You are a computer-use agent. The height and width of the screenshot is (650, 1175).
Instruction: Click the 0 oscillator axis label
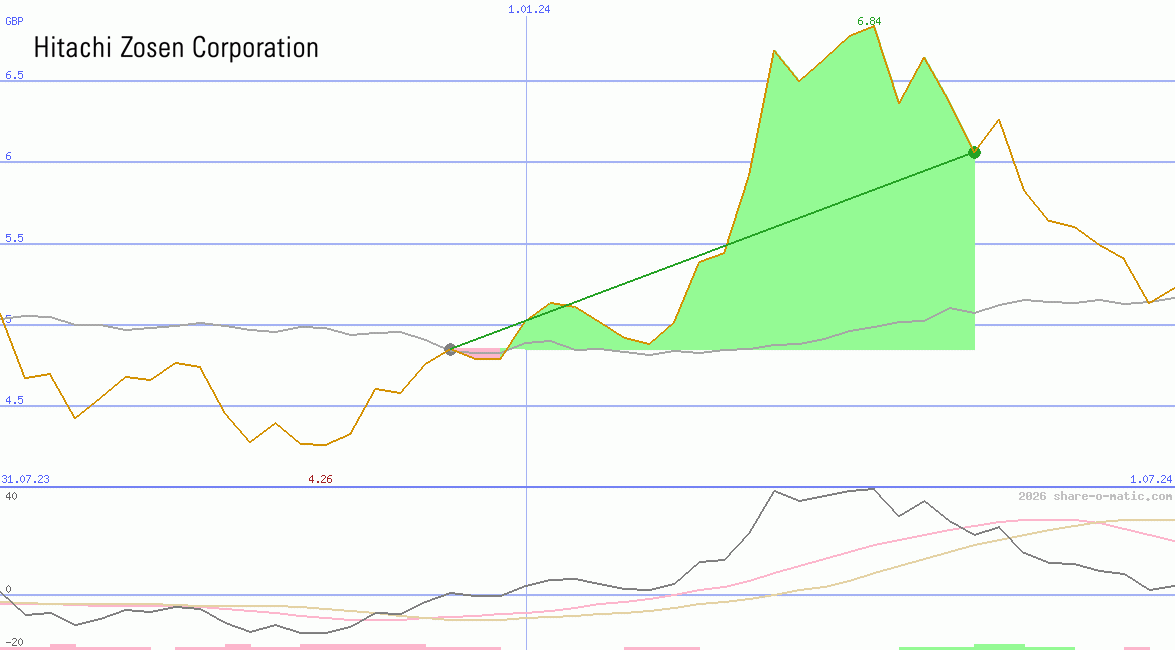(x=8, y=589)
